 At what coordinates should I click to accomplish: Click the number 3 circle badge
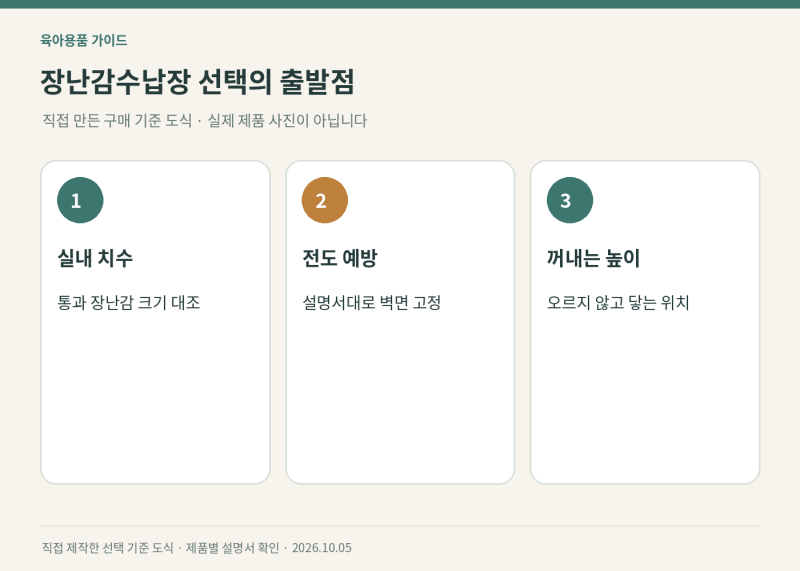570,200
